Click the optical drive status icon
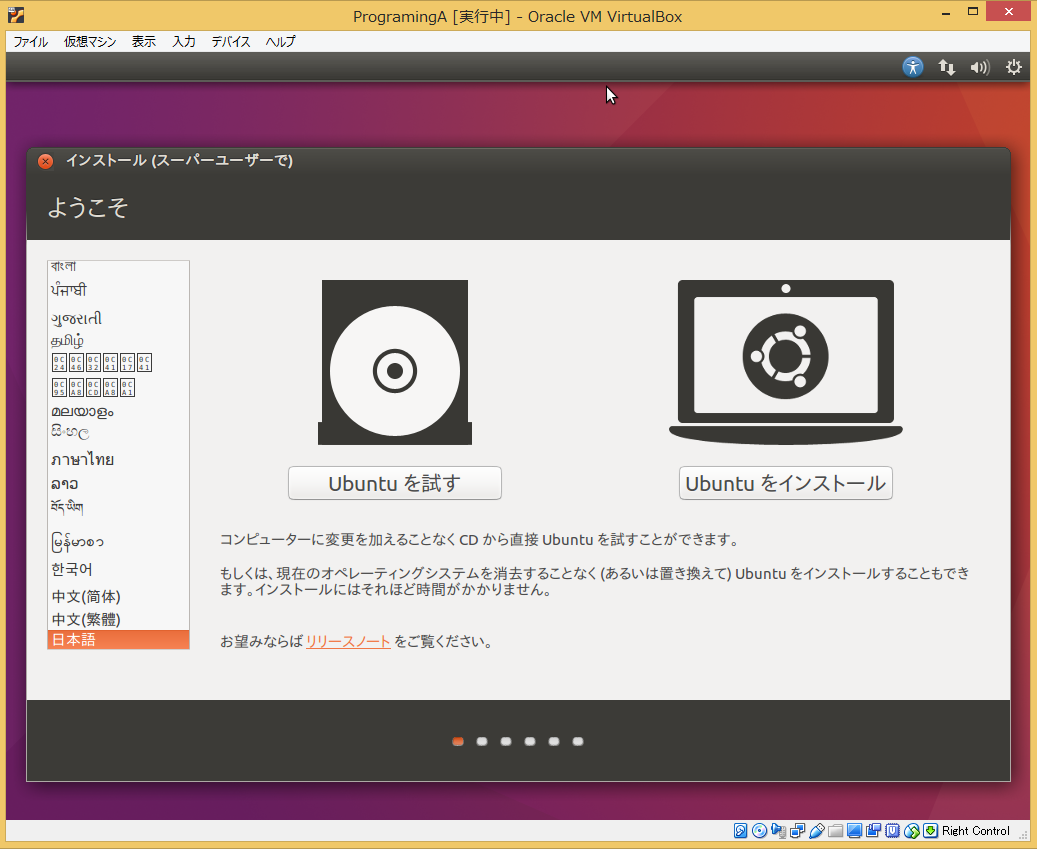Screen dimensions: 1037x849 coord(759,831)
